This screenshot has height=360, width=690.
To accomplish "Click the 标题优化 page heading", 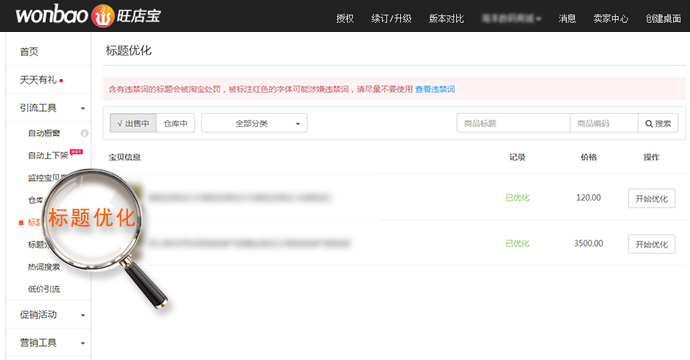I will click(128, 51).
